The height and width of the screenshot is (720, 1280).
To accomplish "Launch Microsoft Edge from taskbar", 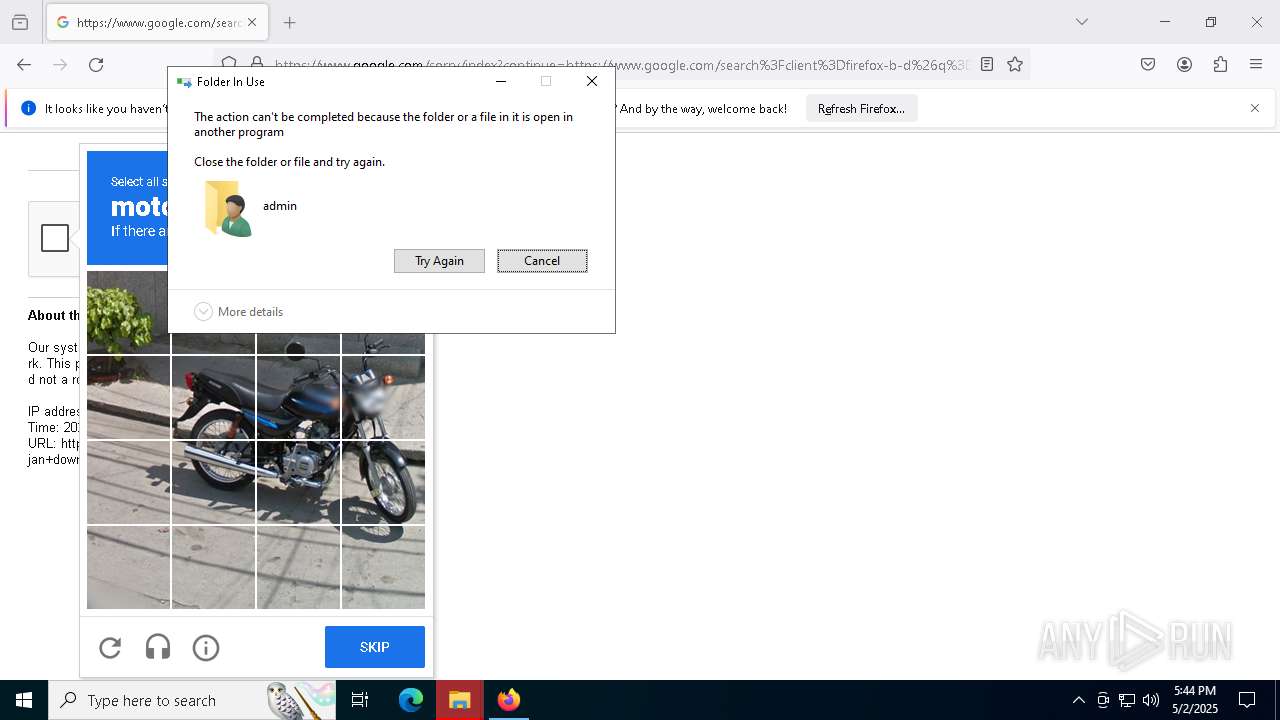I will pos(411,700).
